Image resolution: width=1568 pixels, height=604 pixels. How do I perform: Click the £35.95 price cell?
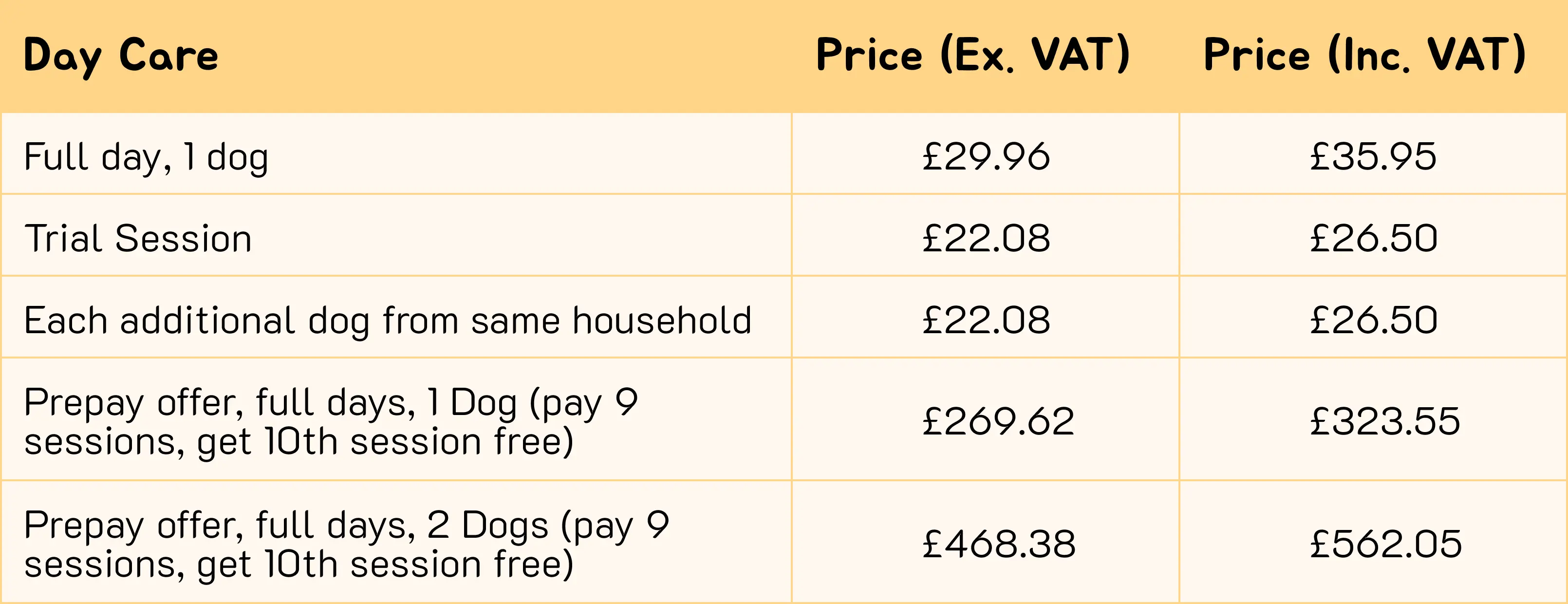tap(1373, 156)
